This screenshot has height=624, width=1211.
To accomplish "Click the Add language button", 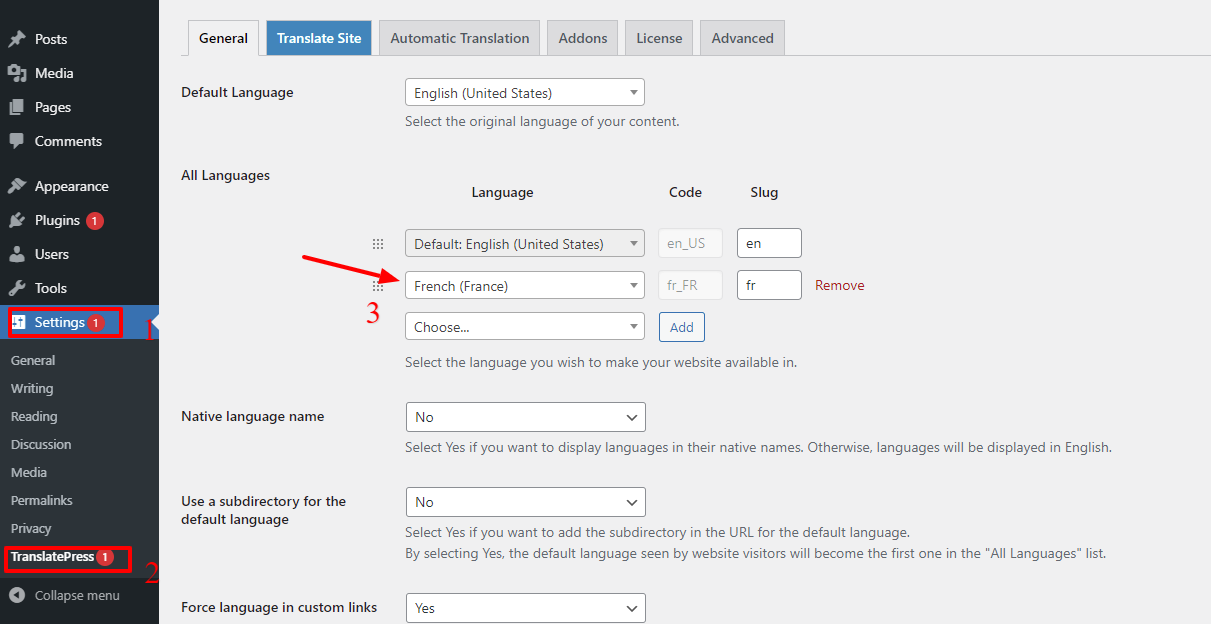I will coord(682,327).
